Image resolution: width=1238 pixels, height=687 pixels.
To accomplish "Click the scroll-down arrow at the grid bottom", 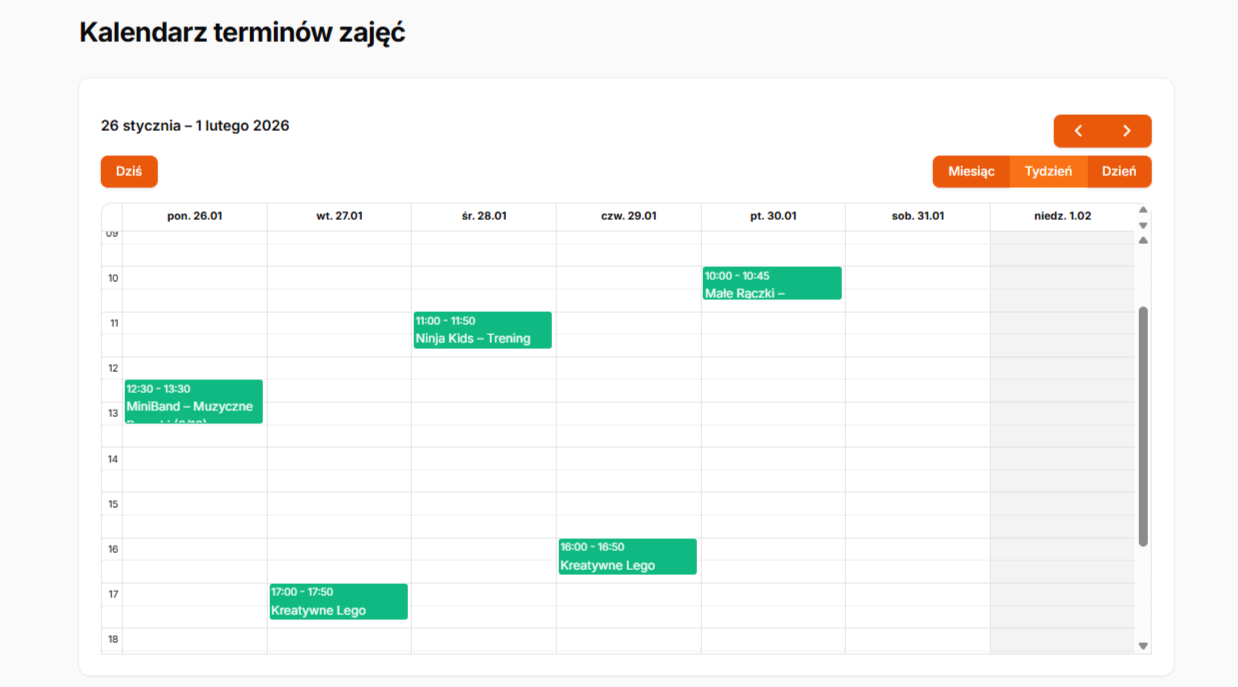I will pos(1143,646).
